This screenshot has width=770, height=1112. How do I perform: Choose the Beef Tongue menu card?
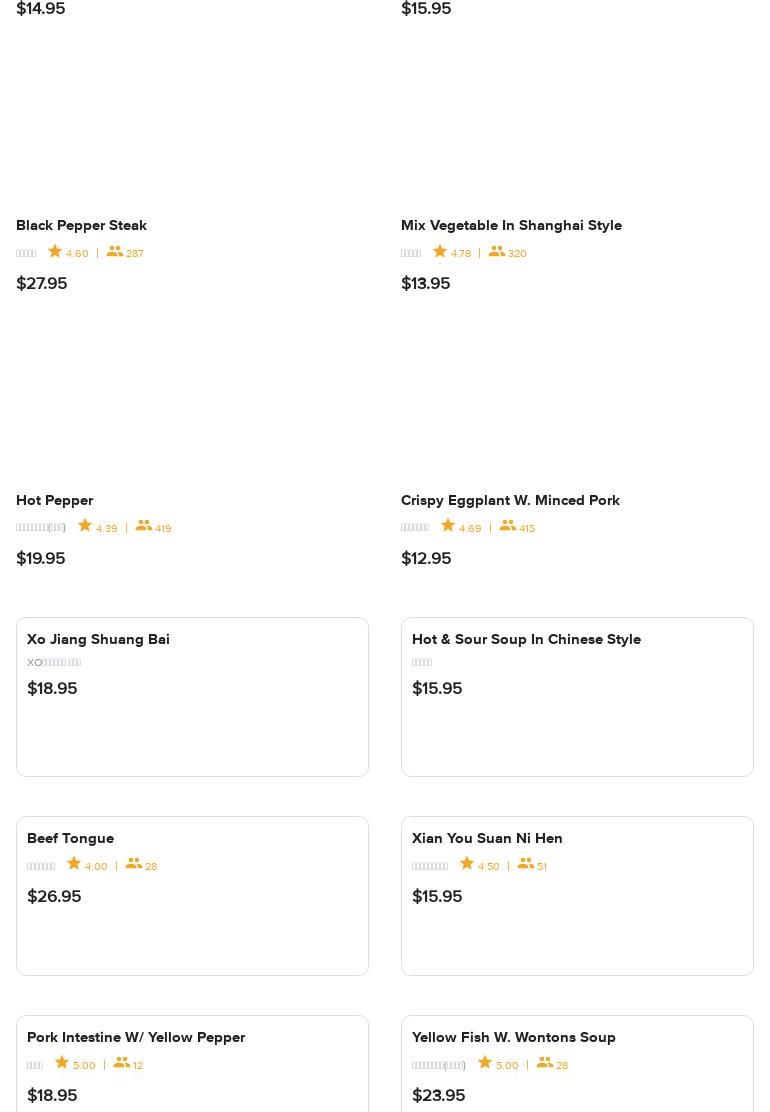point(192,896)
